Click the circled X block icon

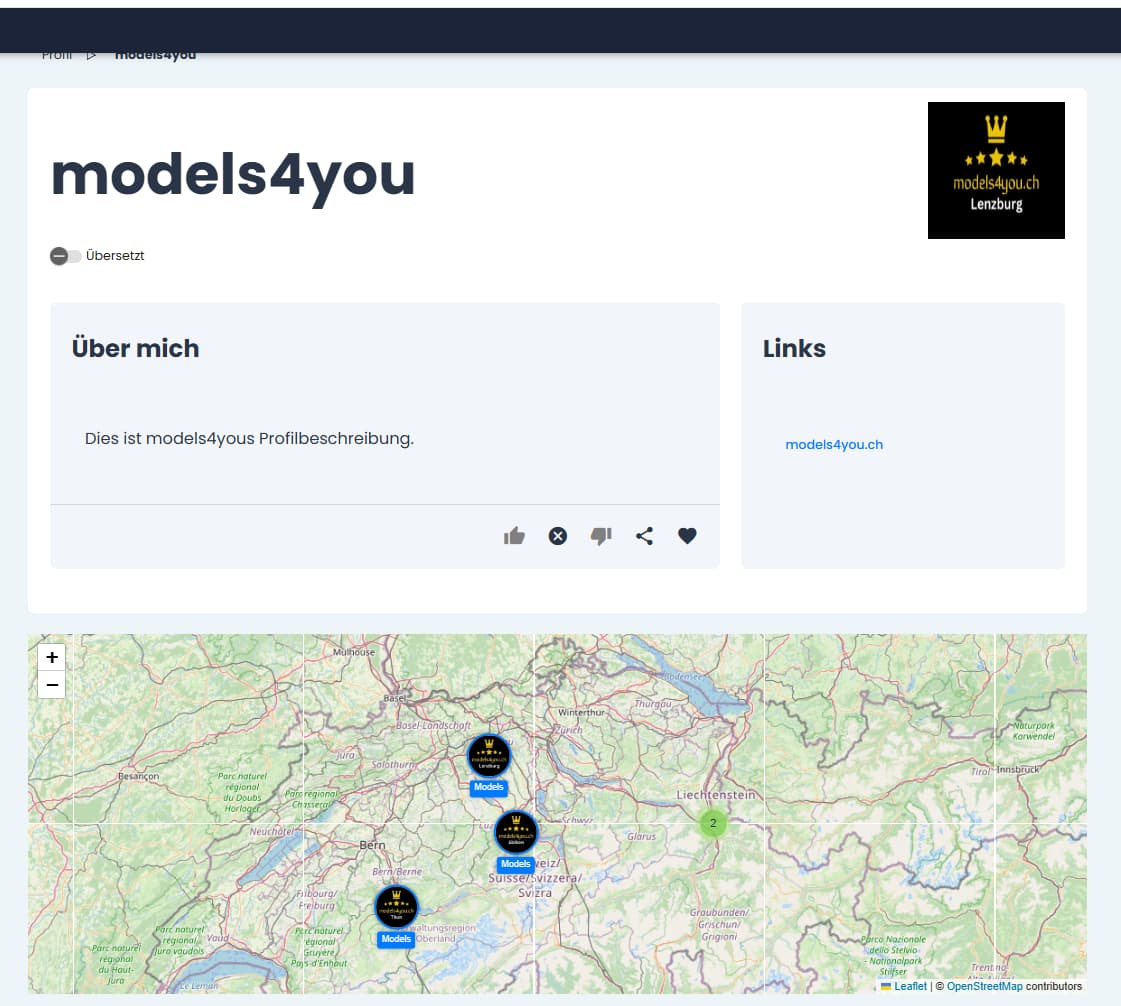pyautogui.click(x=558, y=536)
